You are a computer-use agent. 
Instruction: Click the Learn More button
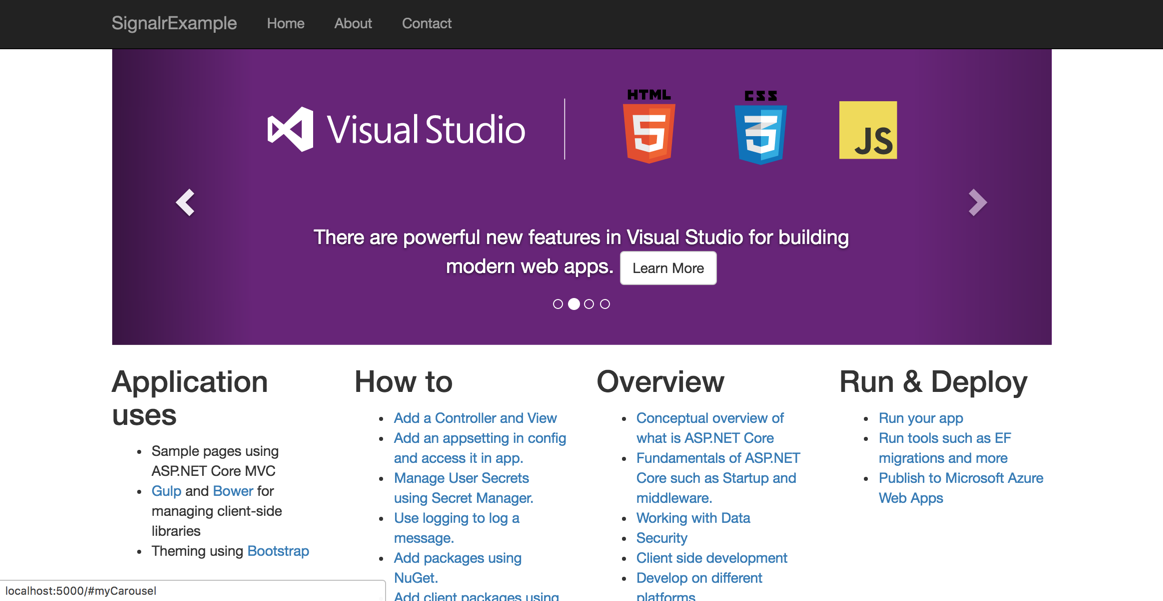pyautogui.click(x=668, y=268)
